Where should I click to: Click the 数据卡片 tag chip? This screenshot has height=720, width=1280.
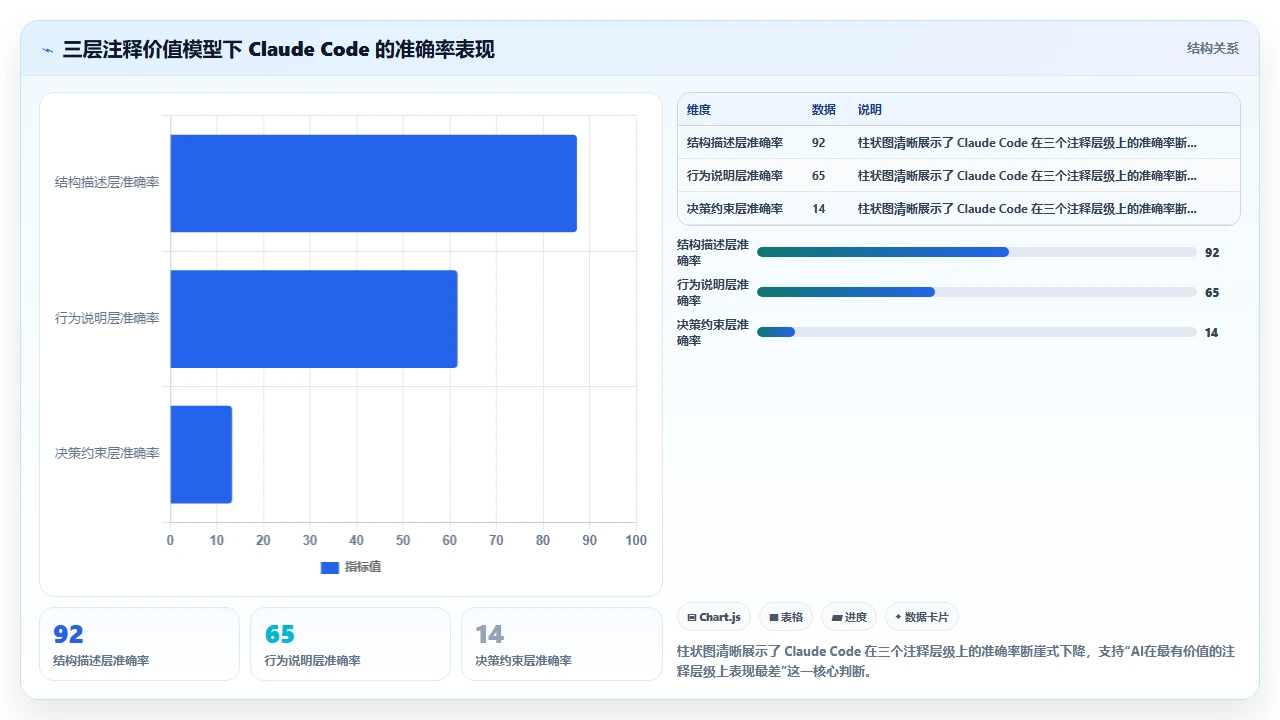click(922, 617)
